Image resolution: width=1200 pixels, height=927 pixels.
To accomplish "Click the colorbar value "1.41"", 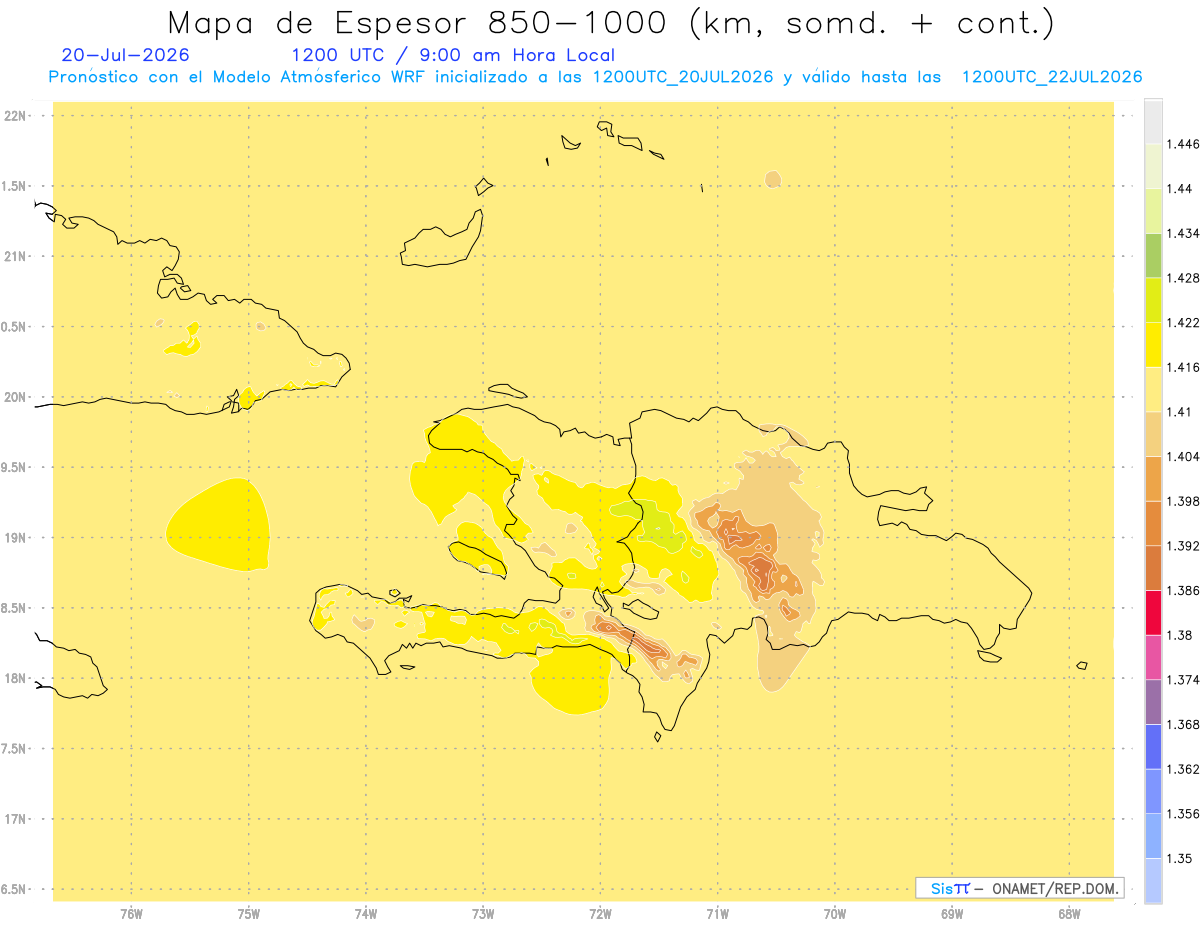I will [x=1179, y=411].
